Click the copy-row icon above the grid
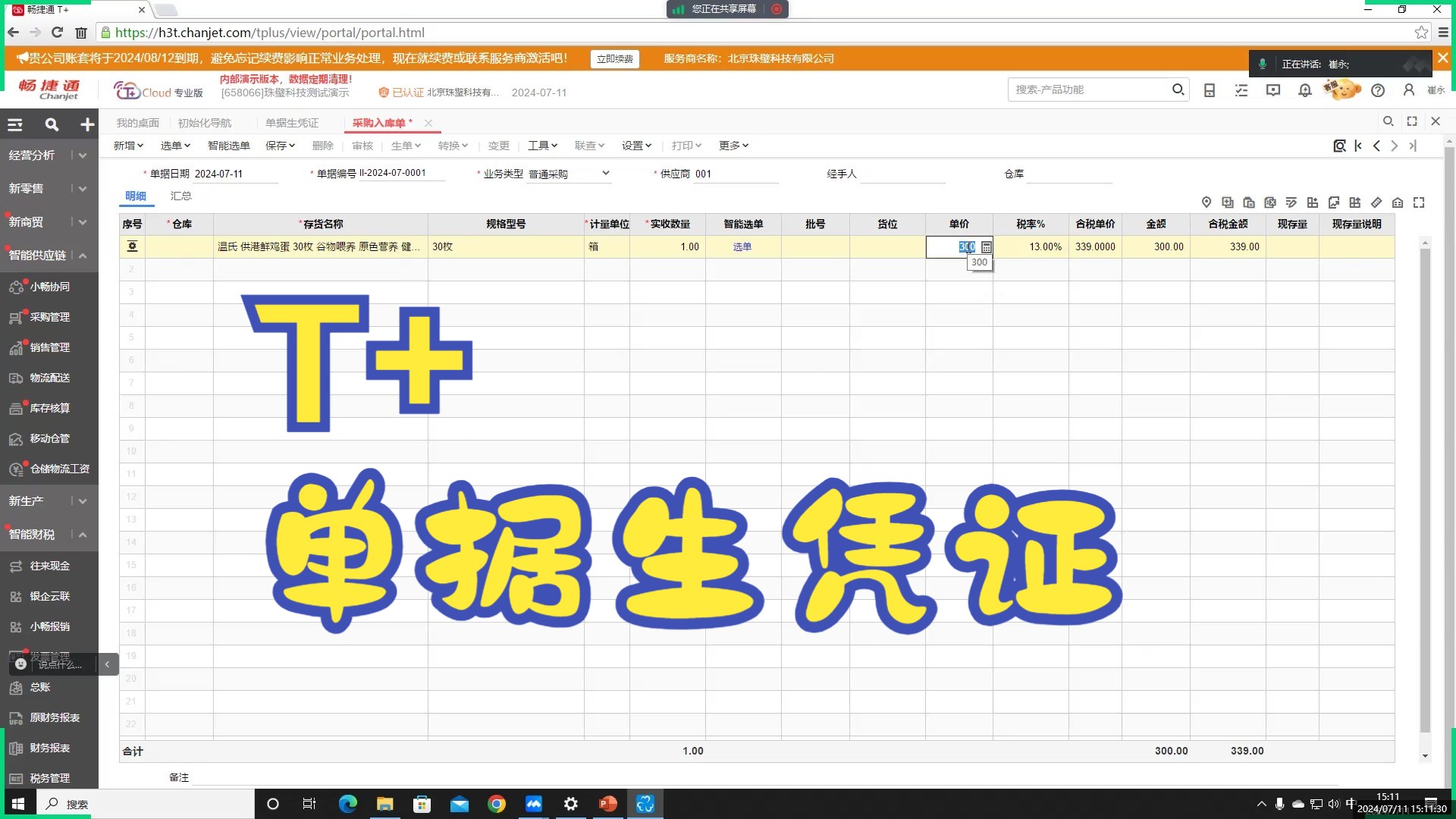The width and height of the screenshot is (1456, 819). (1228, 202)
